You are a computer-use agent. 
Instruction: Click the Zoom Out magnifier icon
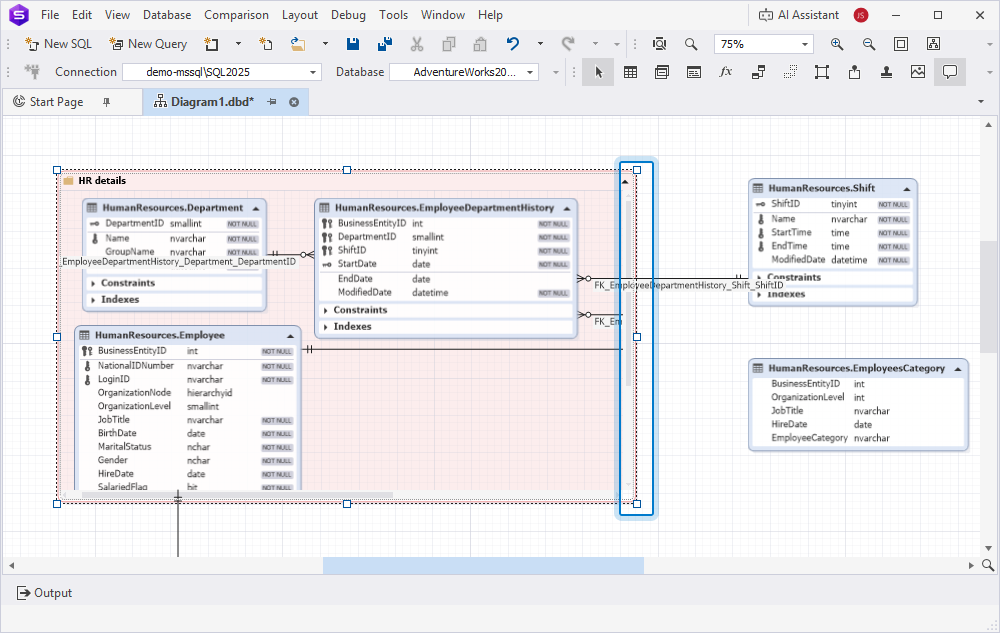[869, 44]
